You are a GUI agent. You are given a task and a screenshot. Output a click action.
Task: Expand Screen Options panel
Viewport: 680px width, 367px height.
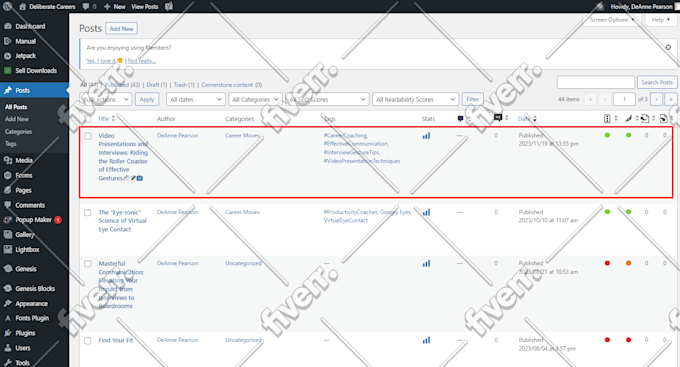point(611,20)
